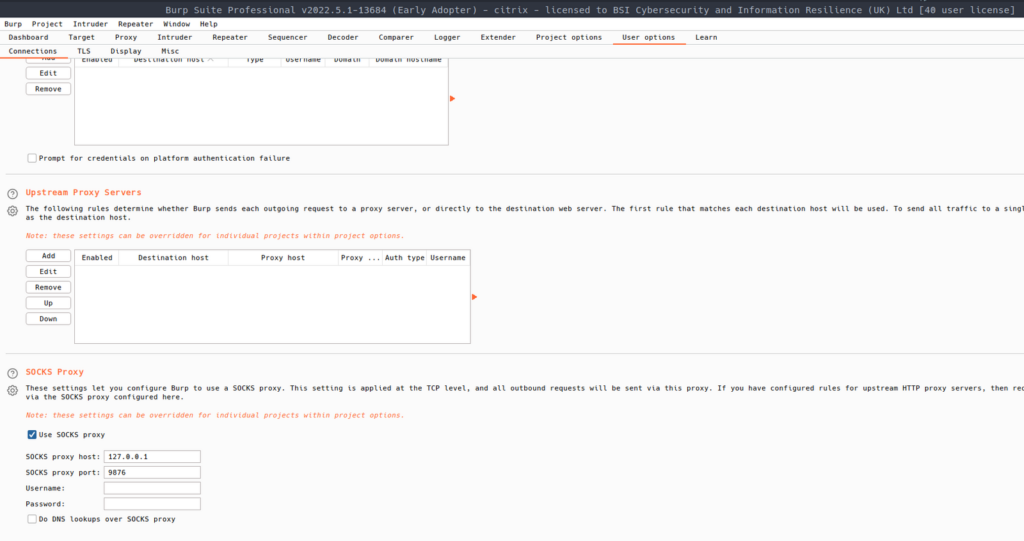Open the Repeater menu

(135, 24)
